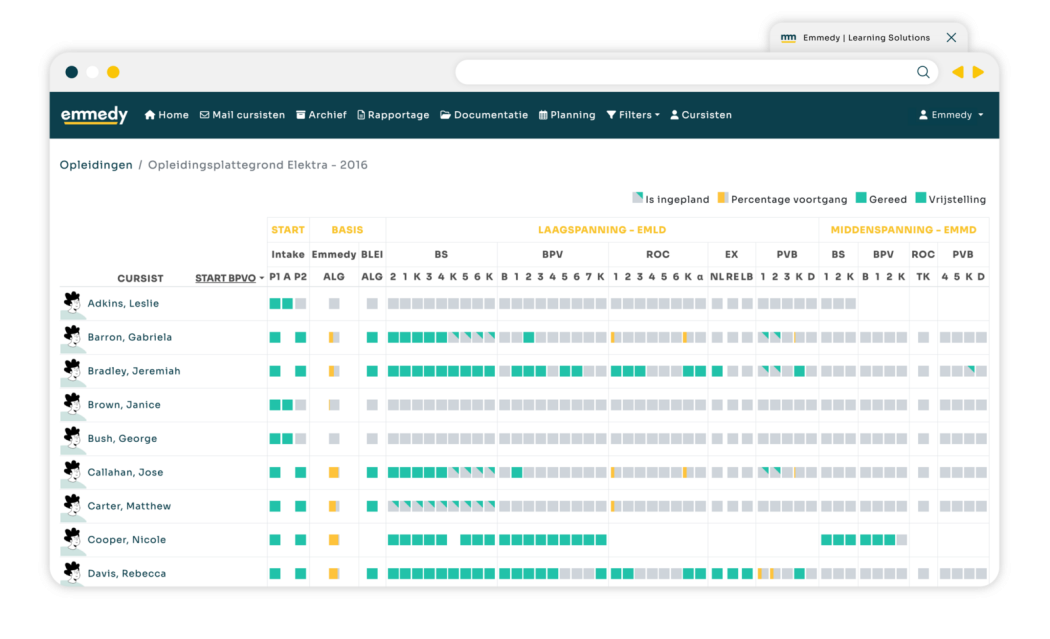Screen dimensions: 1050x639
Task: Click the search magnifier icon in address bar
Action: pos(923,72)
